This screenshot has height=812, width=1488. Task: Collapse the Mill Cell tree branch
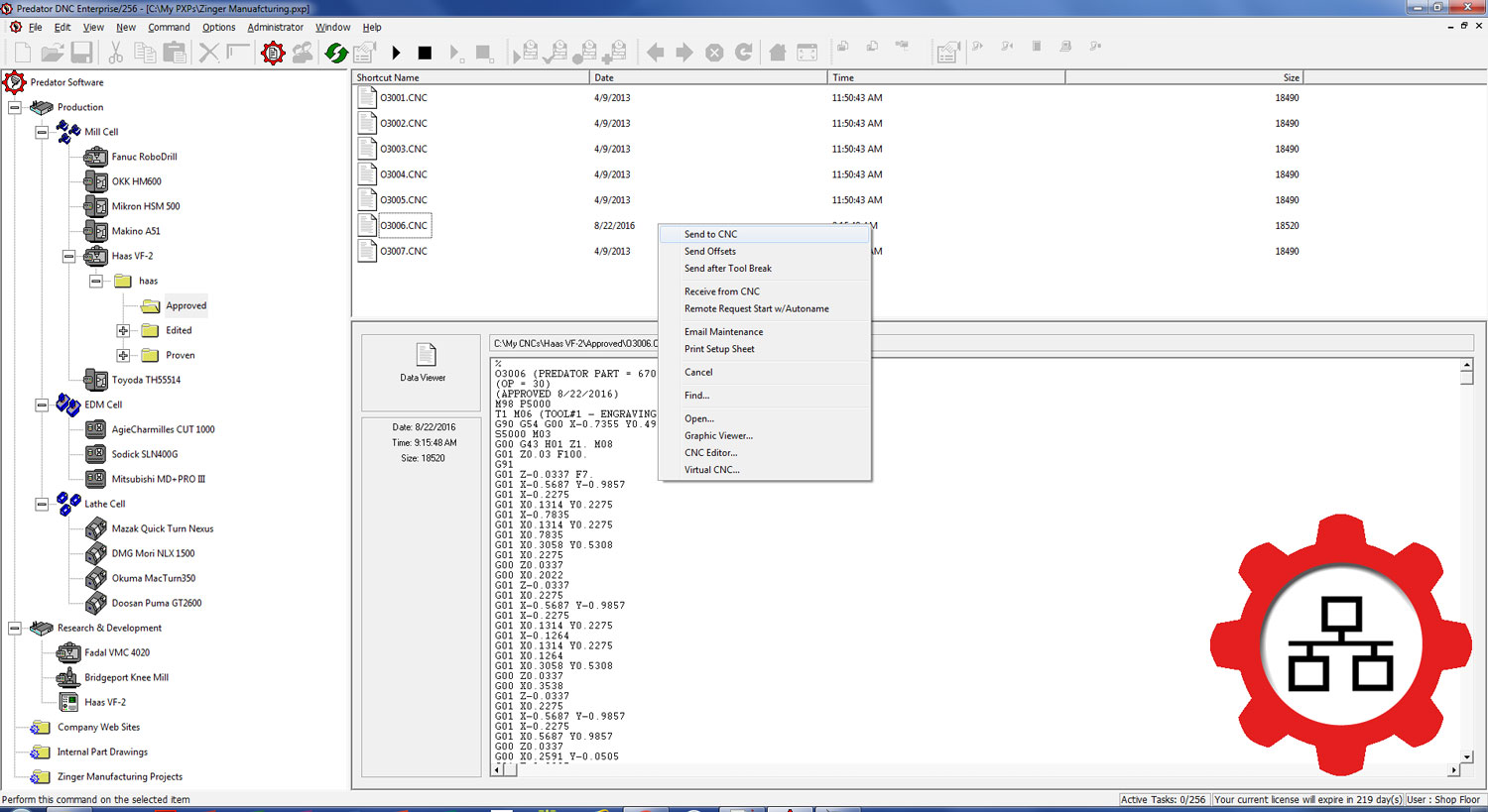point(41,131)
